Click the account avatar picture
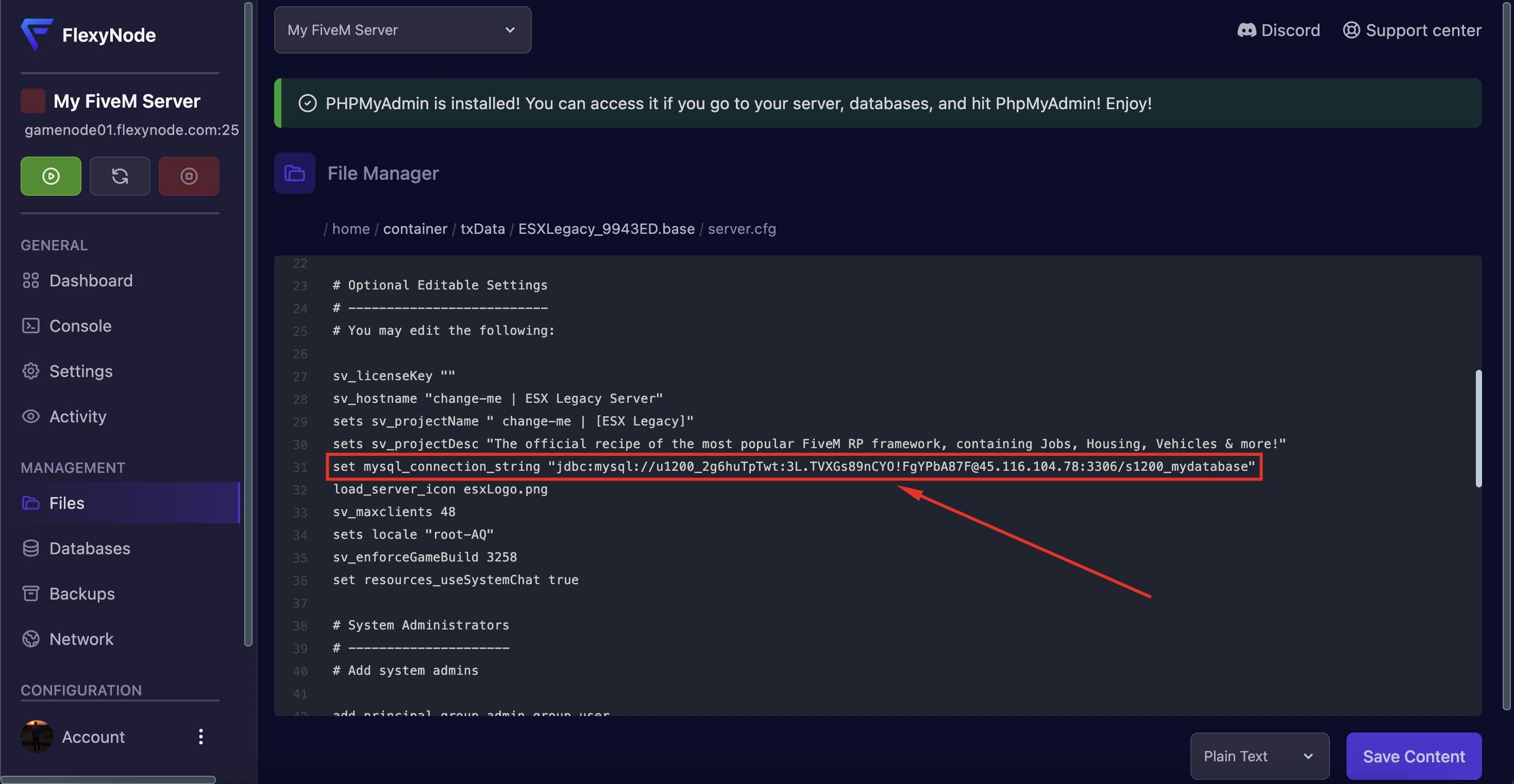 (x=37, y=737)
